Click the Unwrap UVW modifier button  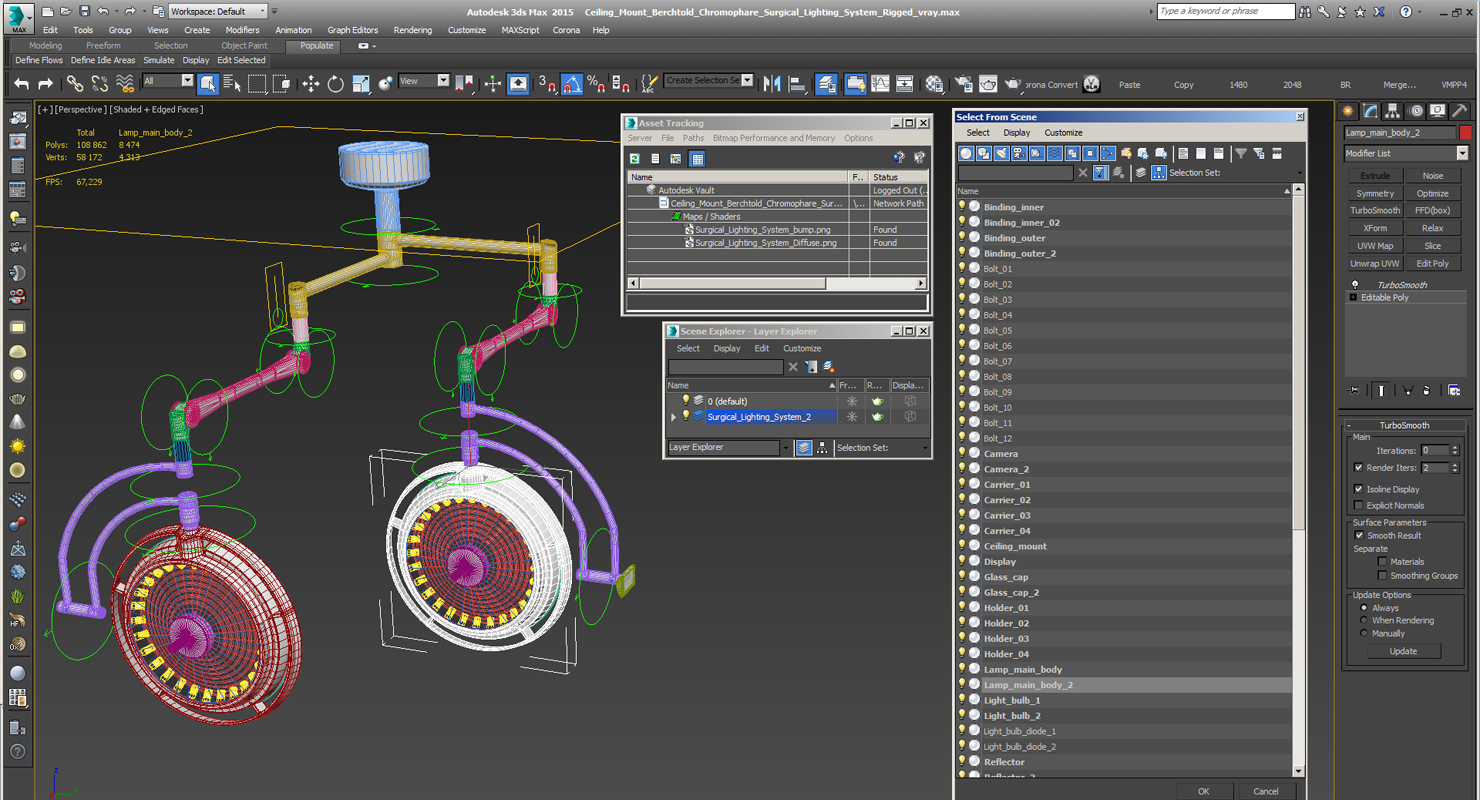pos(1375,264)
